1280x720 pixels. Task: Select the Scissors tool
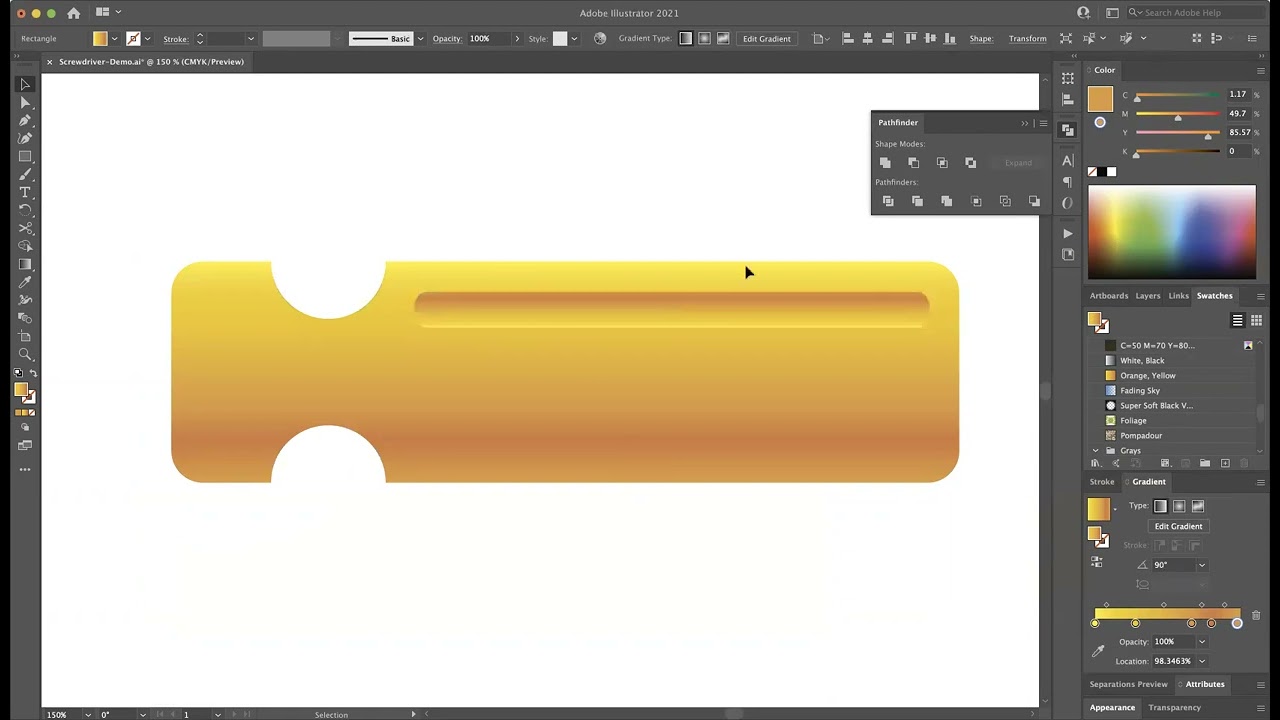[25, 228]
